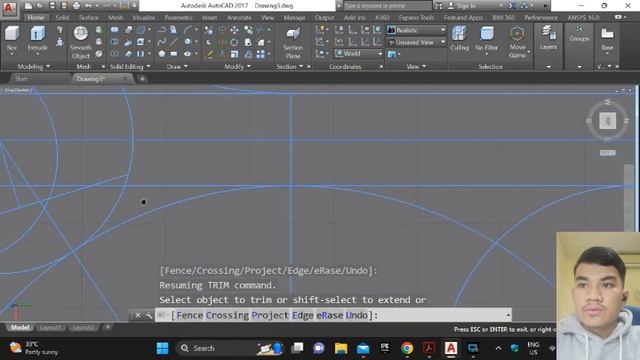
Task: Open the Visualize ribbon tab
Action: point(144,18)
